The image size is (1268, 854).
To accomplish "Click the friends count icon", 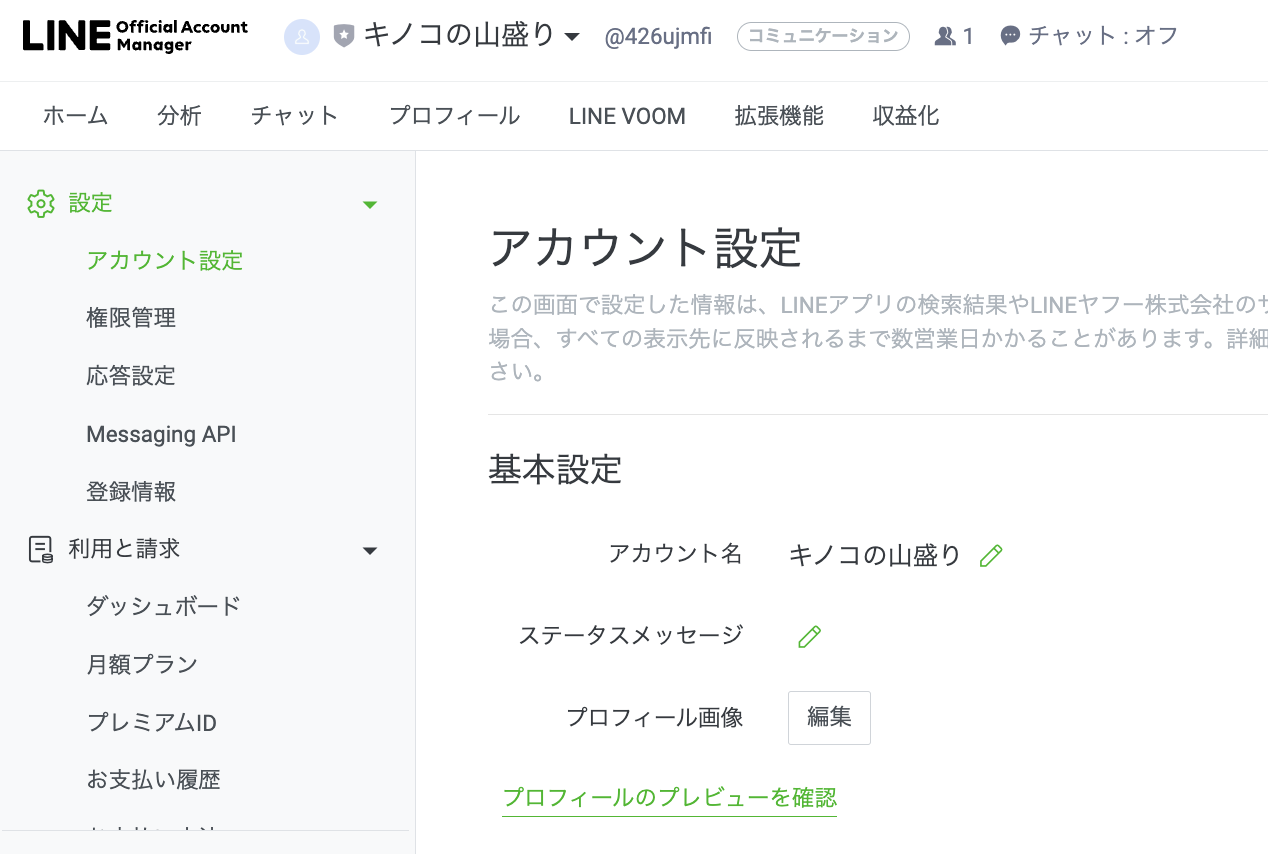I will 945,37.
